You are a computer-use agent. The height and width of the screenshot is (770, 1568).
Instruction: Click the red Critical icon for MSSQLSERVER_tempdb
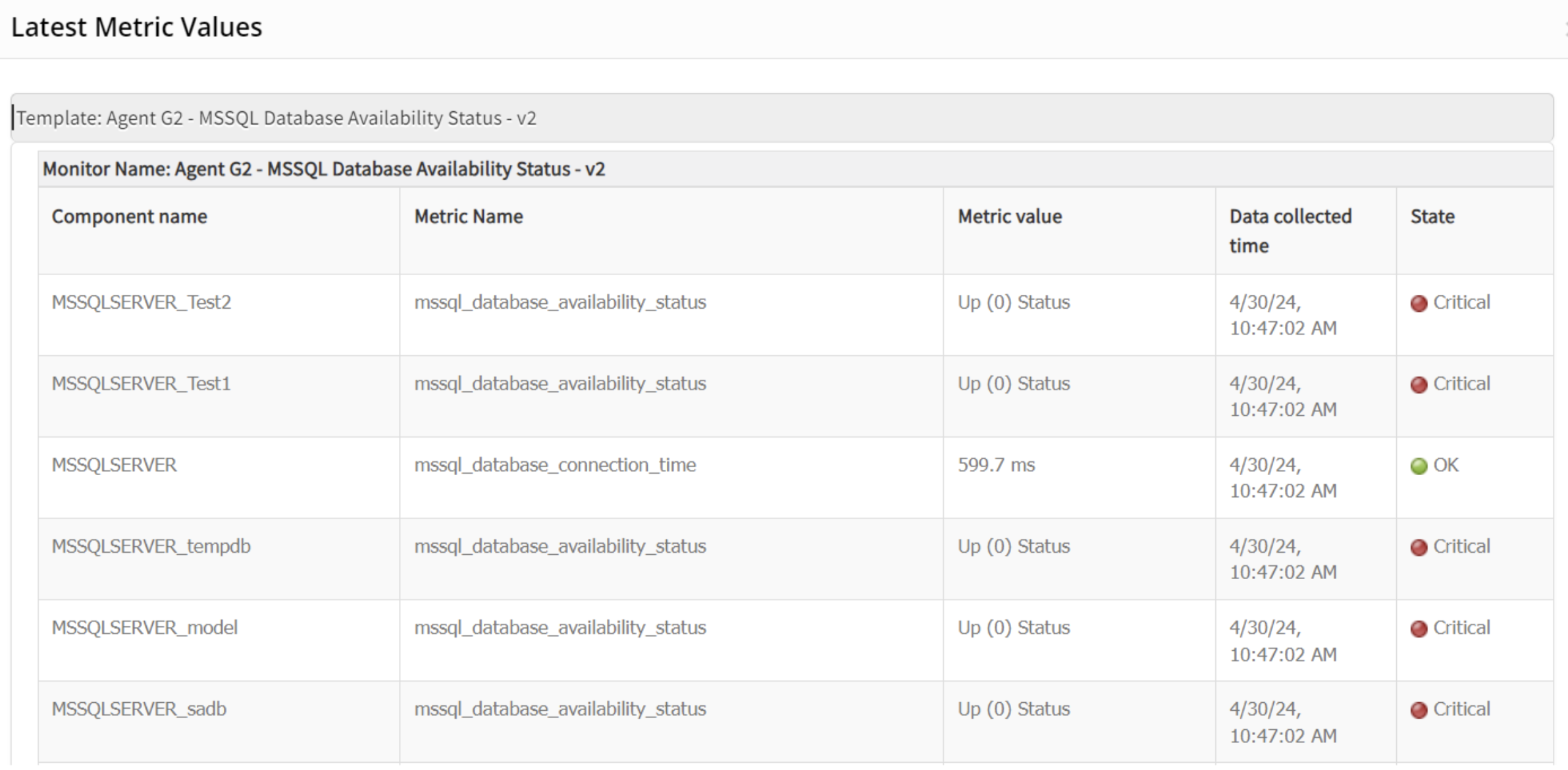1419,548
